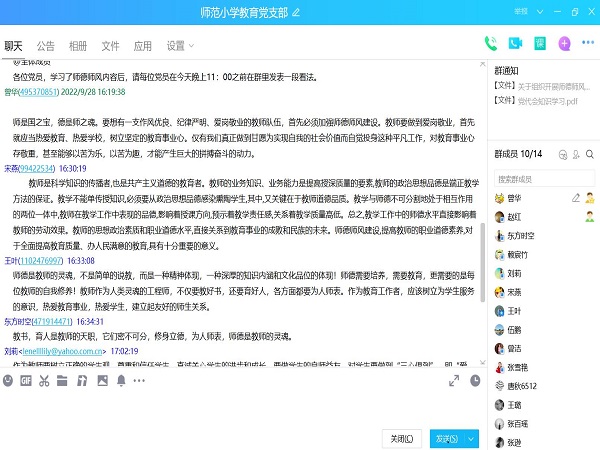Expand the send button options arrow

[471, 438]
